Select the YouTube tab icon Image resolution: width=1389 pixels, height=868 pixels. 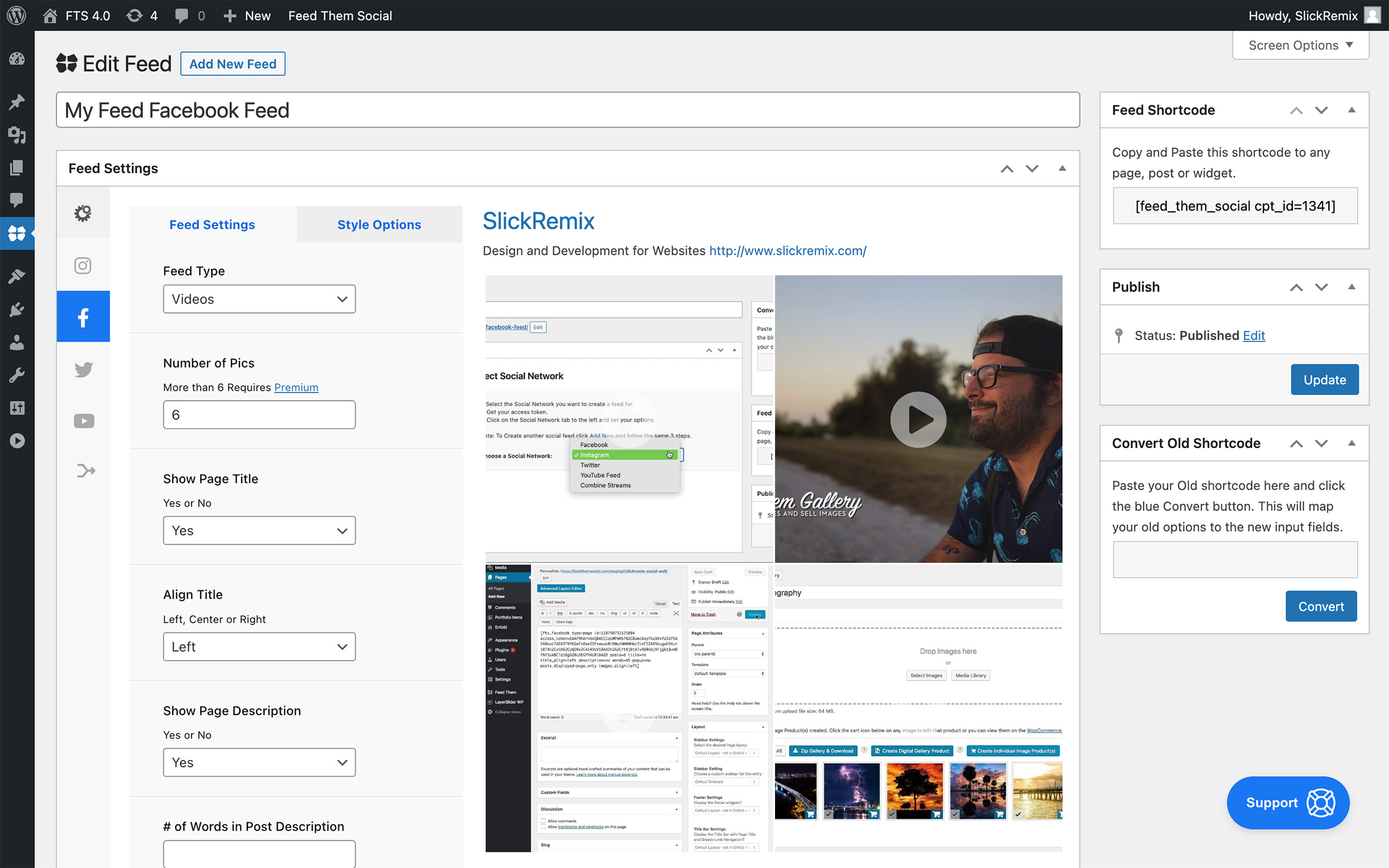click(83, 421)
